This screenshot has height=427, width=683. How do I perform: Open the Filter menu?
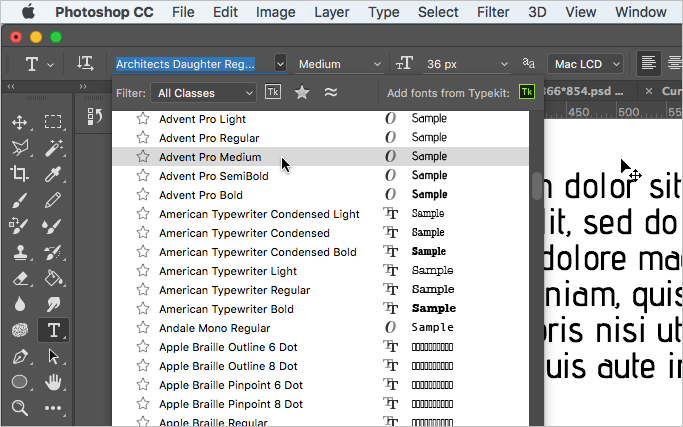(493, 12)
